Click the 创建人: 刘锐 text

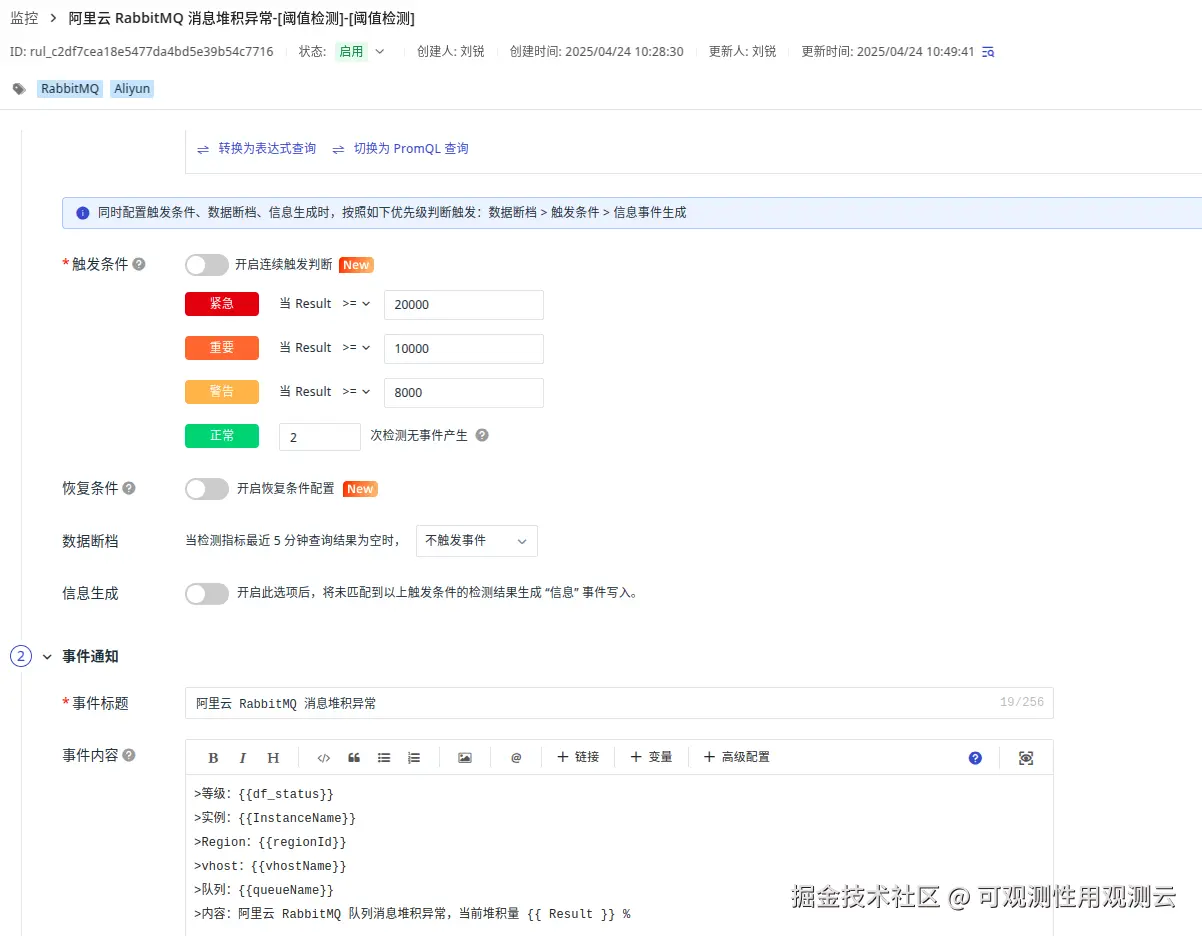(x=450, y=51)
